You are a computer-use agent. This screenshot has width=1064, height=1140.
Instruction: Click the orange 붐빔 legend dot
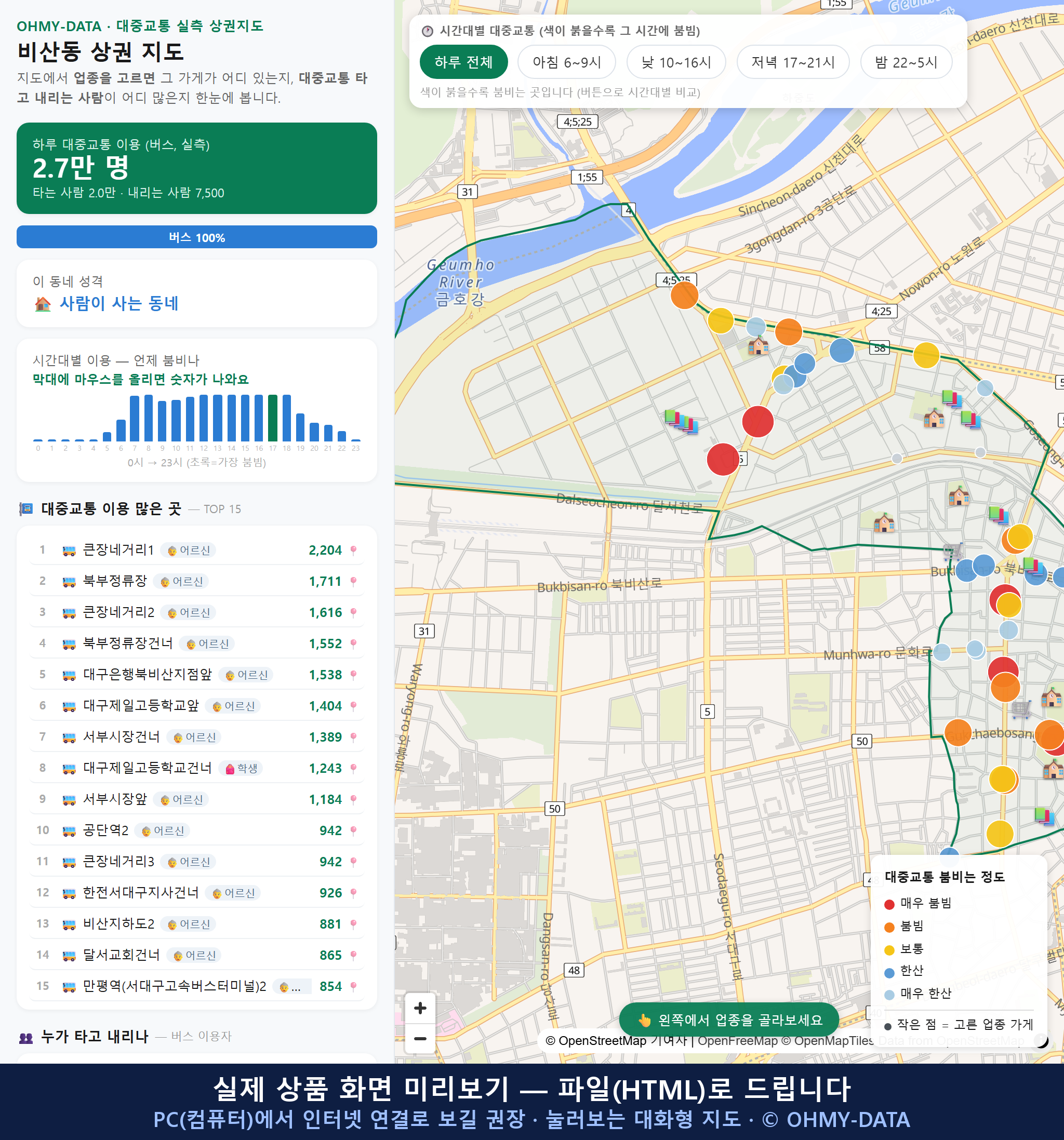coord(889,927)
